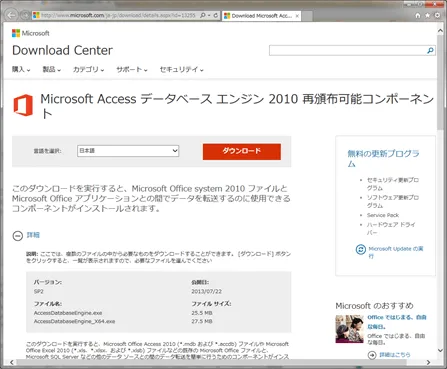The width and height of the screenshot is (447, 369).
Task: Open the 日本語 language dropdown
Action: [x=128, y=151]
